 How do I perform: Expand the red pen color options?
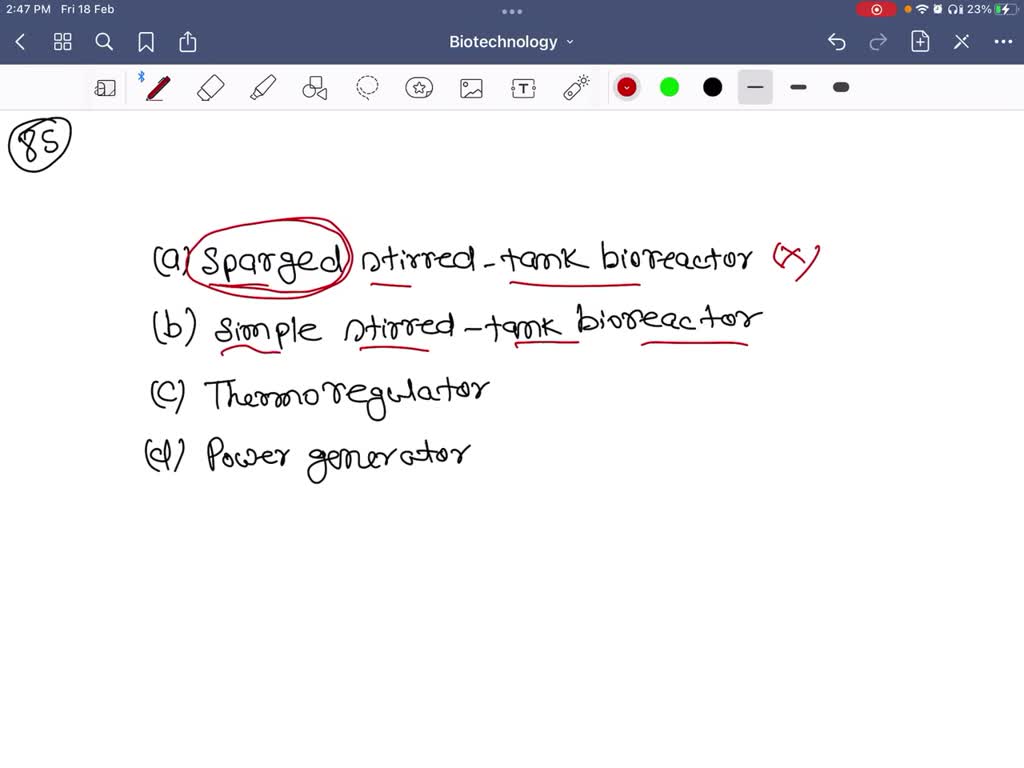626,87
